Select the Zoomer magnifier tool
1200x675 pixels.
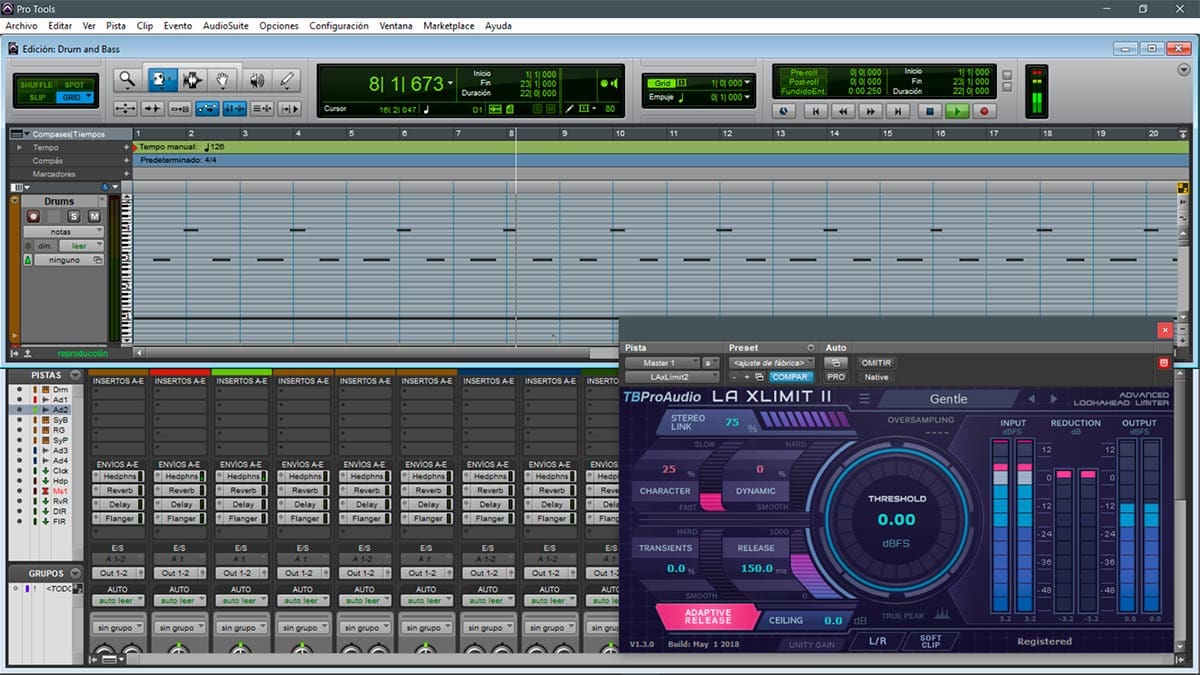pyautogui.click(x=126, y=80)
